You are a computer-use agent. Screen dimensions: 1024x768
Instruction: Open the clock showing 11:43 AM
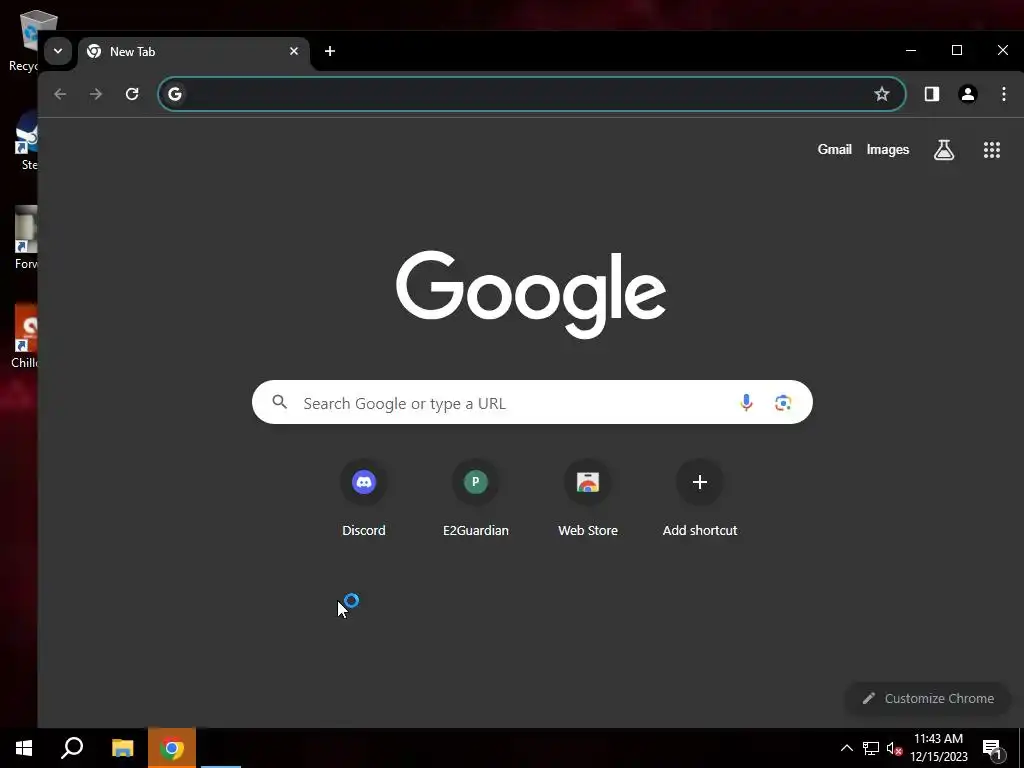point(938,748)
